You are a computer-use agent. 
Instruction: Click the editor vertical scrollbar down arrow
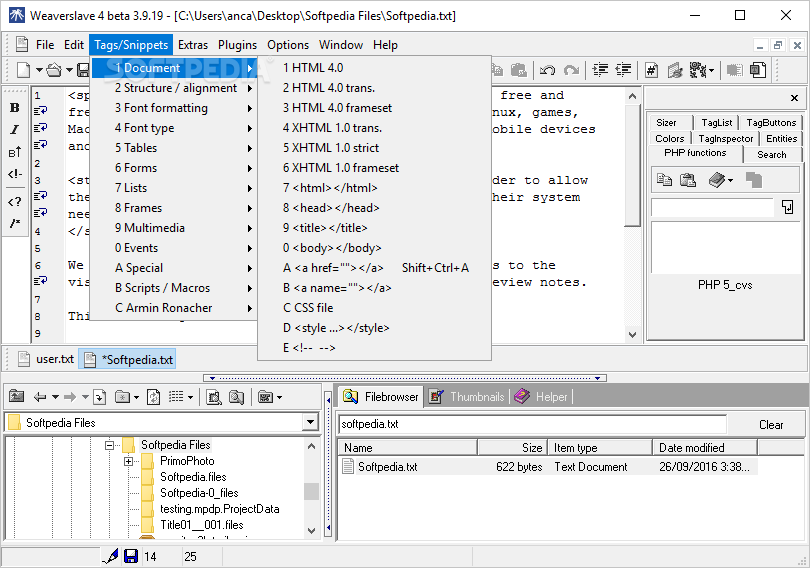pos(632,335)
